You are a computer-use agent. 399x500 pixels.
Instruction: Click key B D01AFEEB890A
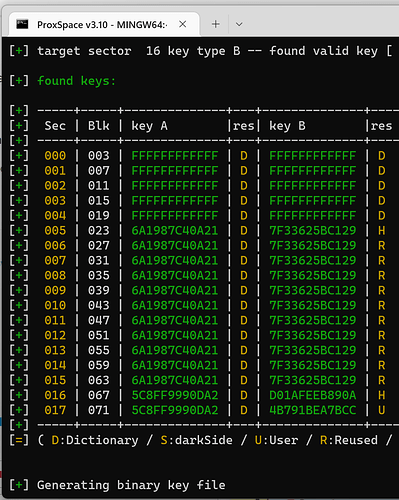(x=313, y=395)
